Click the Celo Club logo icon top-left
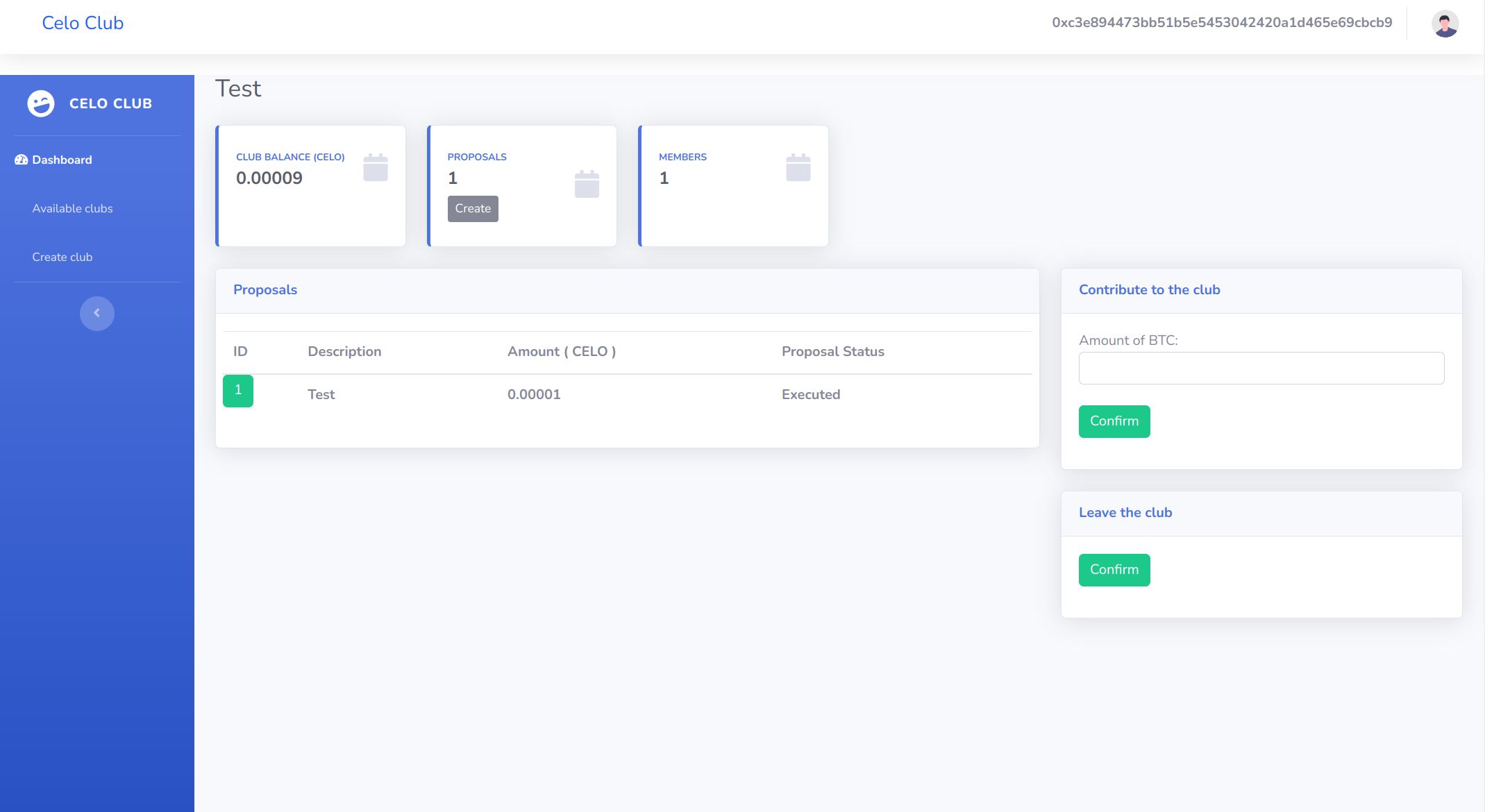Viewport: 1485px width, 812px height. (40, 103)
